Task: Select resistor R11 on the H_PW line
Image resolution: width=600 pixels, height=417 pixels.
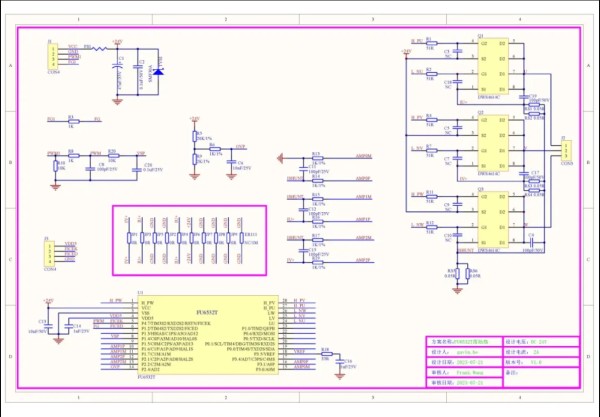Action: point(431,196)
